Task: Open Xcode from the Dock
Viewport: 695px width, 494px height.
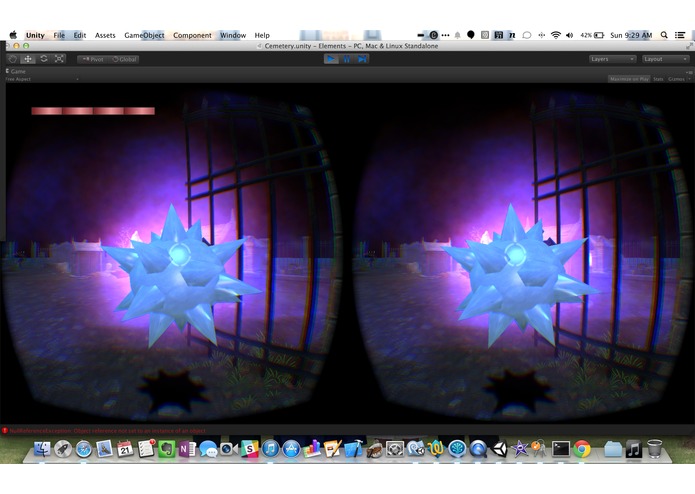Action: click(353, 449)
